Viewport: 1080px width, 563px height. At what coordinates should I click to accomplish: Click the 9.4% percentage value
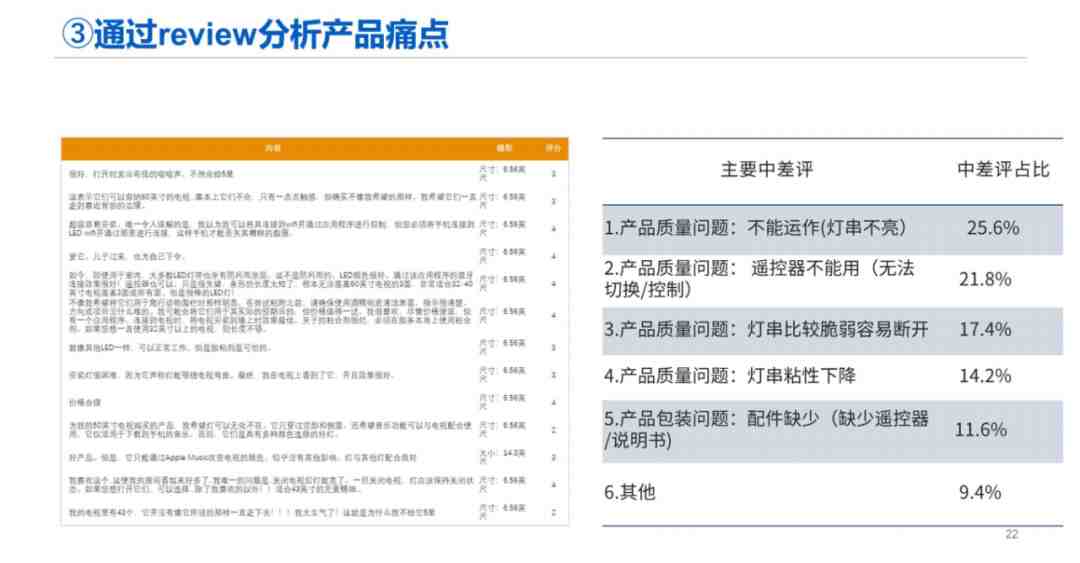pos(979,493)
